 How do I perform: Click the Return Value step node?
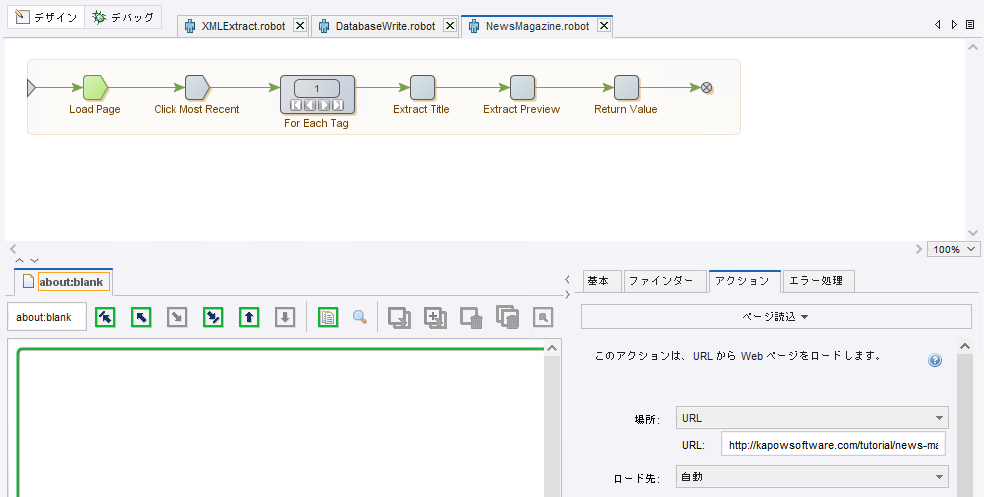[626, 88]
